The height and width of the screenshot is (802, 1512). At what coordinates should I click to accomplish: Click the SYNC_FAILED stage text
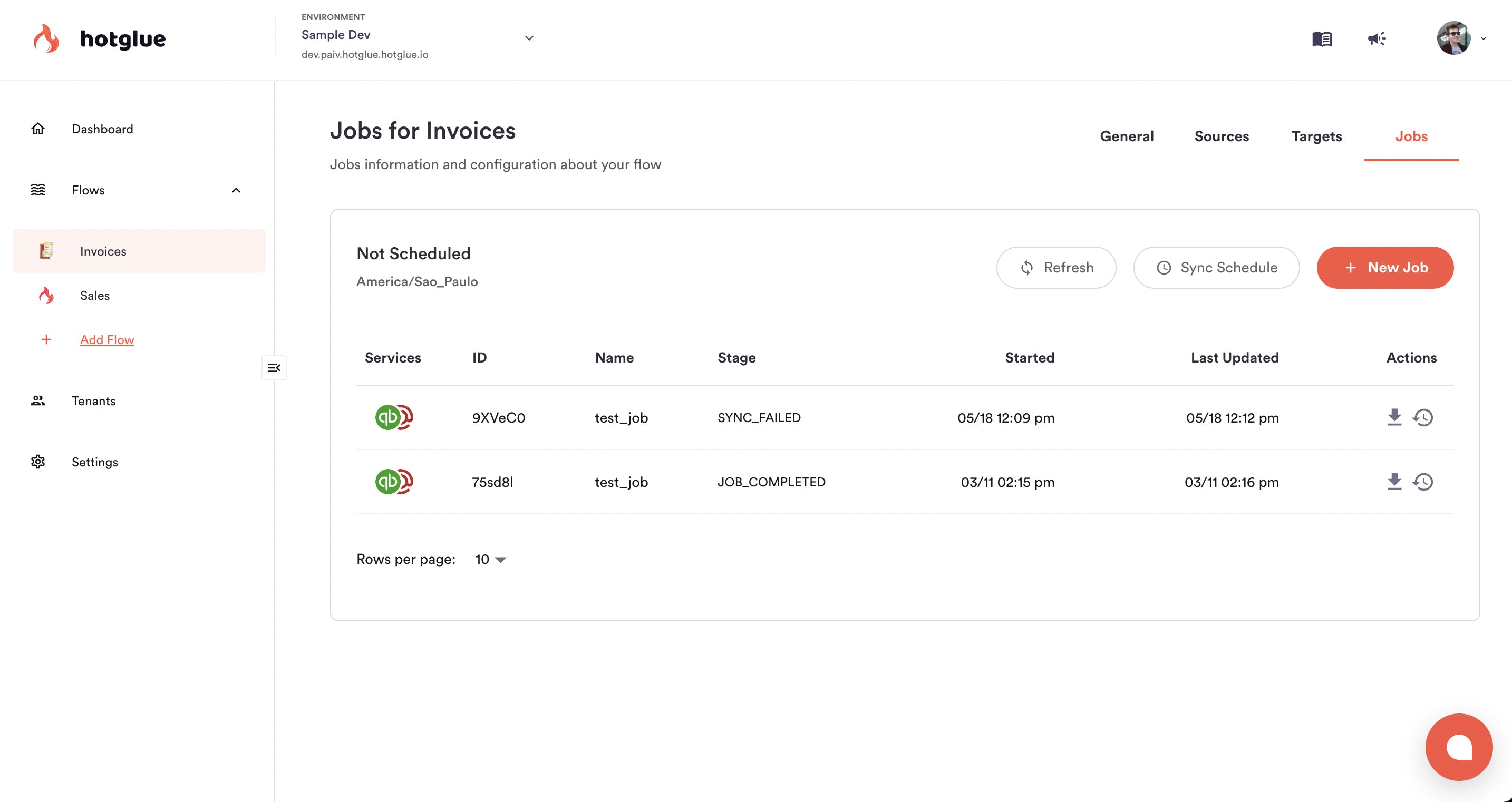pos(759,418)
